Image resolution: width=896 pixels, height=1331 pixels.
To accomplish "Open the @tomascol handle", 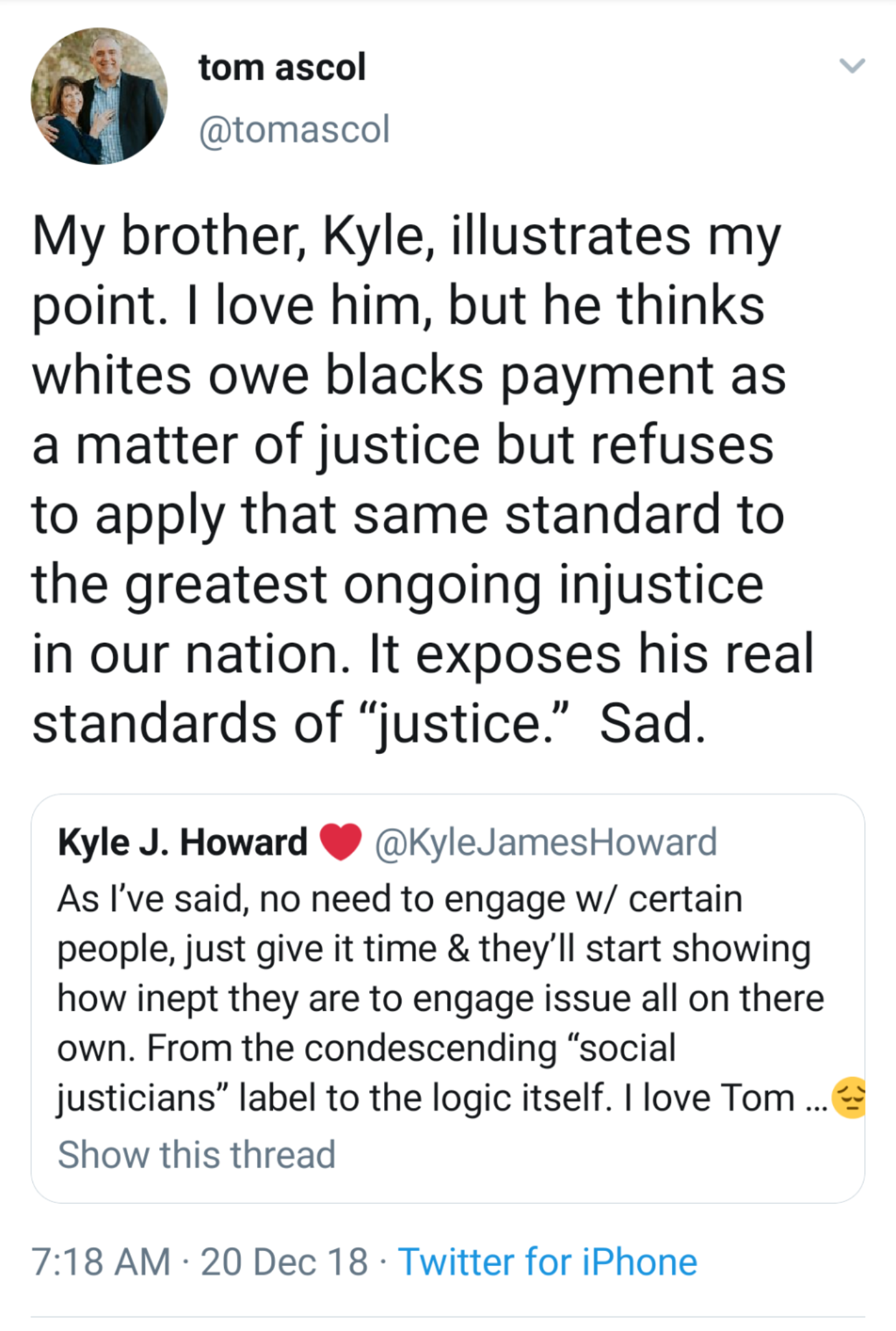I will 294,129.
